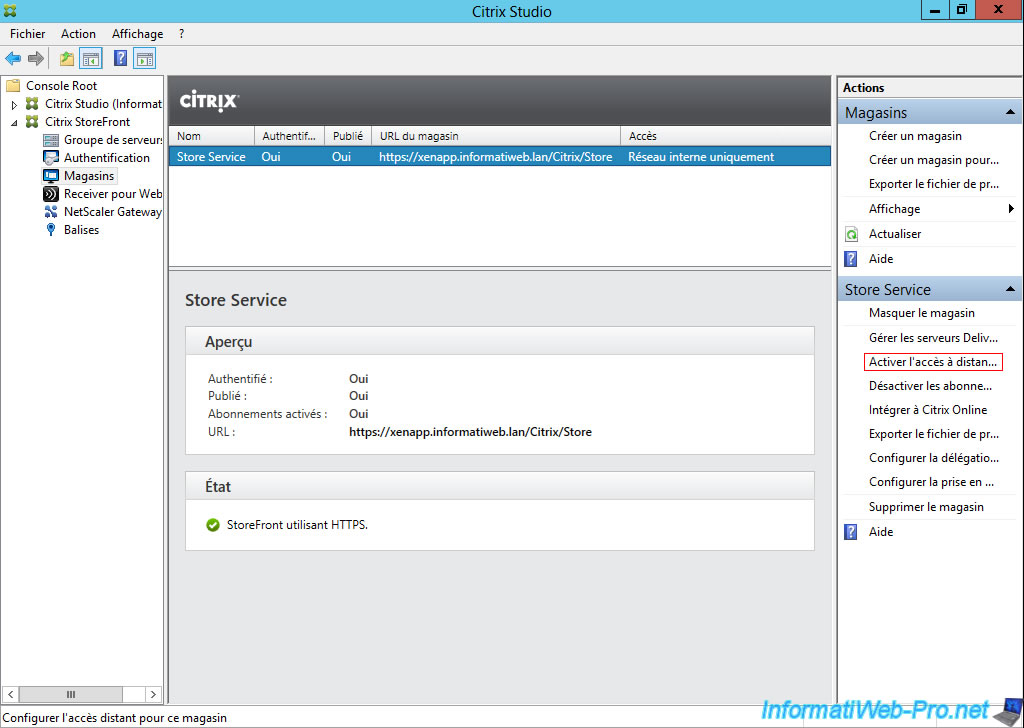Click the tree pane horizontal scrollbar
The height and width of the screenshot is (728, 1024).
(71, 694)
